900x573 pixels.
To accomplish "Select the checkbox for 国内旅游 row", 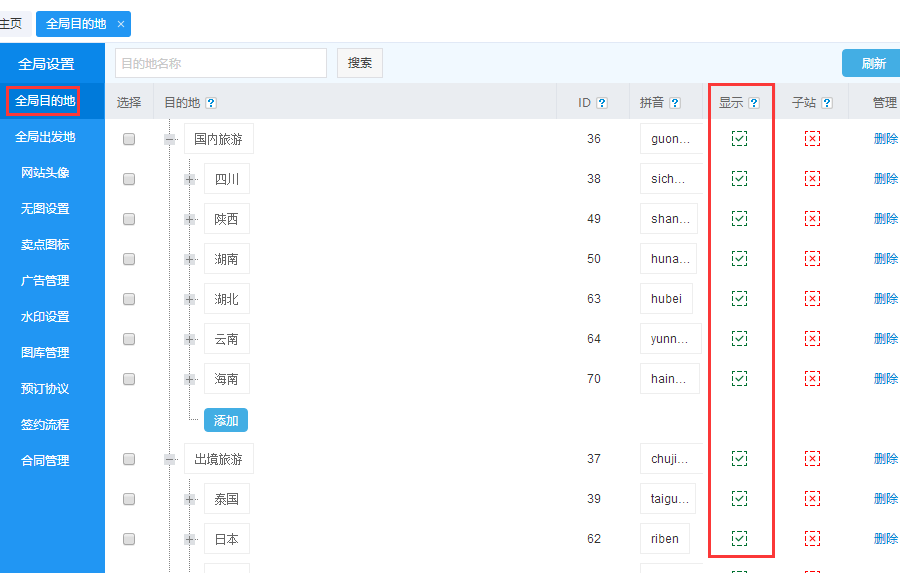I will (x=129, y=139).
